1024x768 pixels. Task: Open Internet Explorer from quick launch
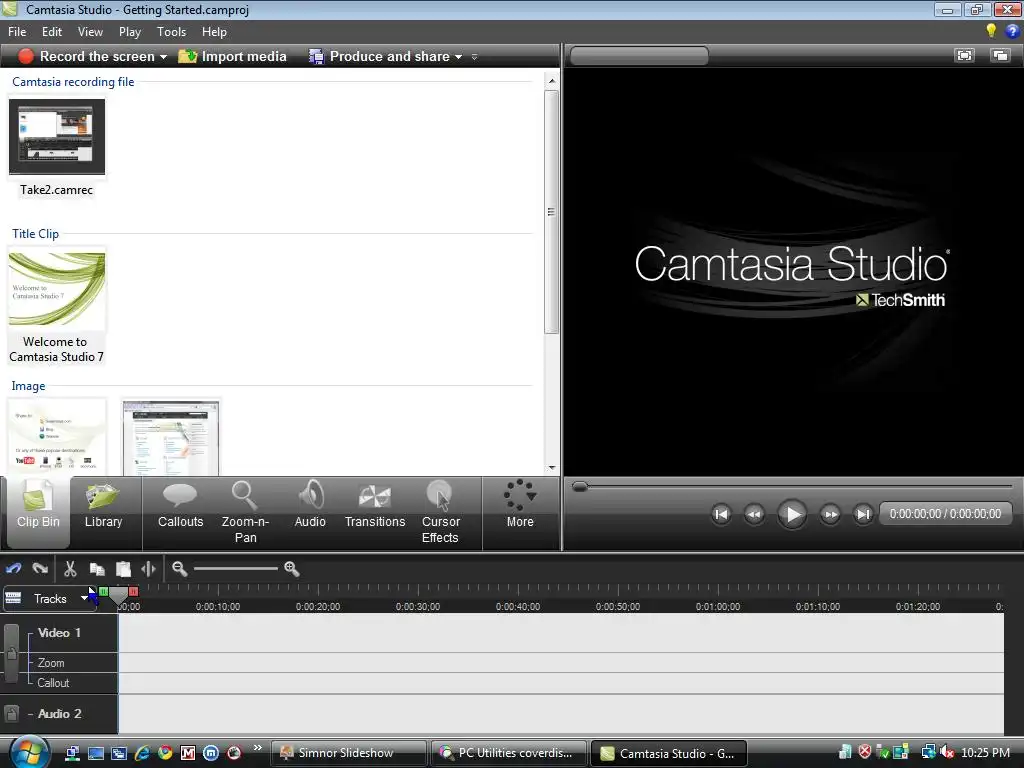coord(142,753)
